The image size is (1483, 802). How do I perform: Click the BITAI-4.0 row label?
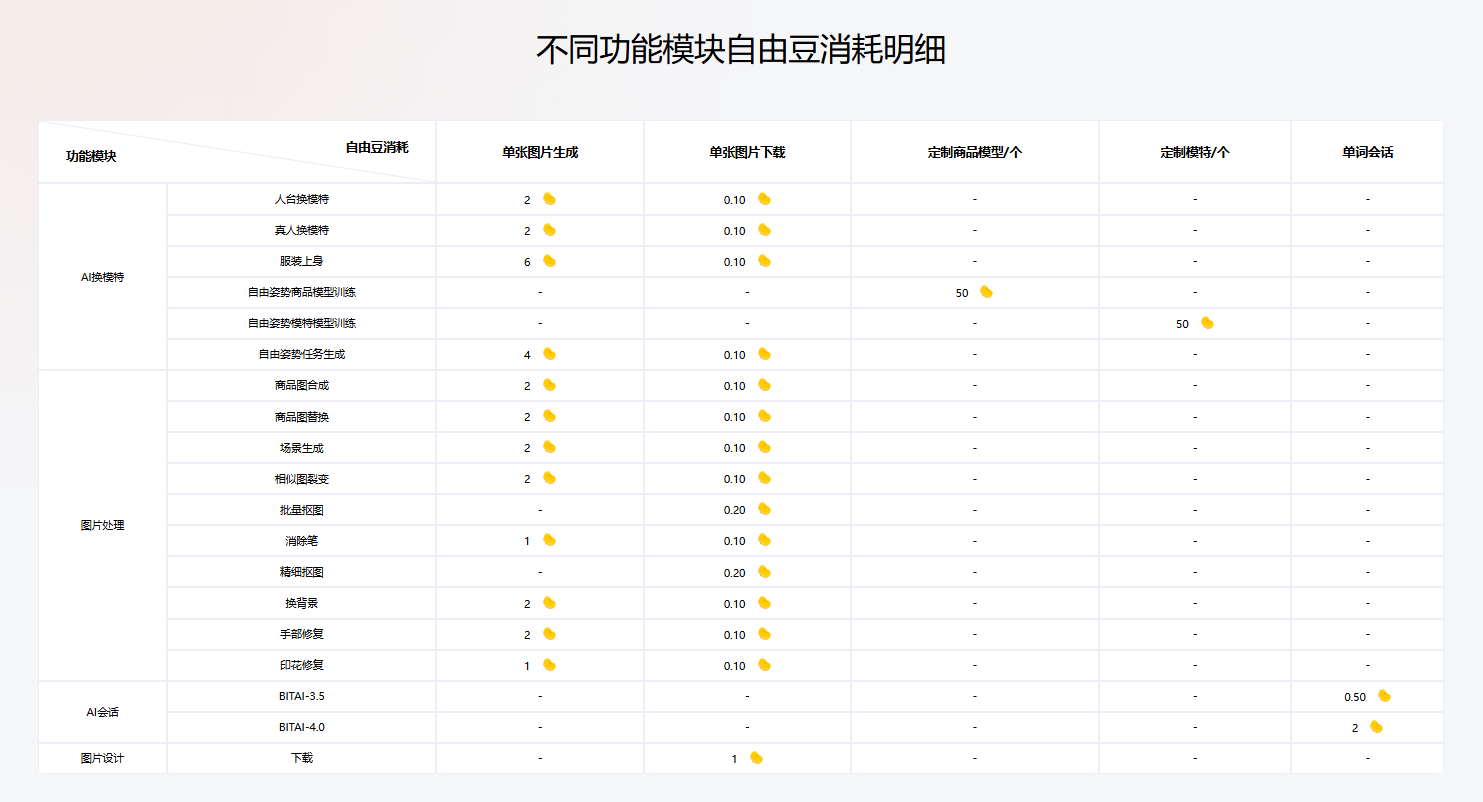click(x=302, y=727)
